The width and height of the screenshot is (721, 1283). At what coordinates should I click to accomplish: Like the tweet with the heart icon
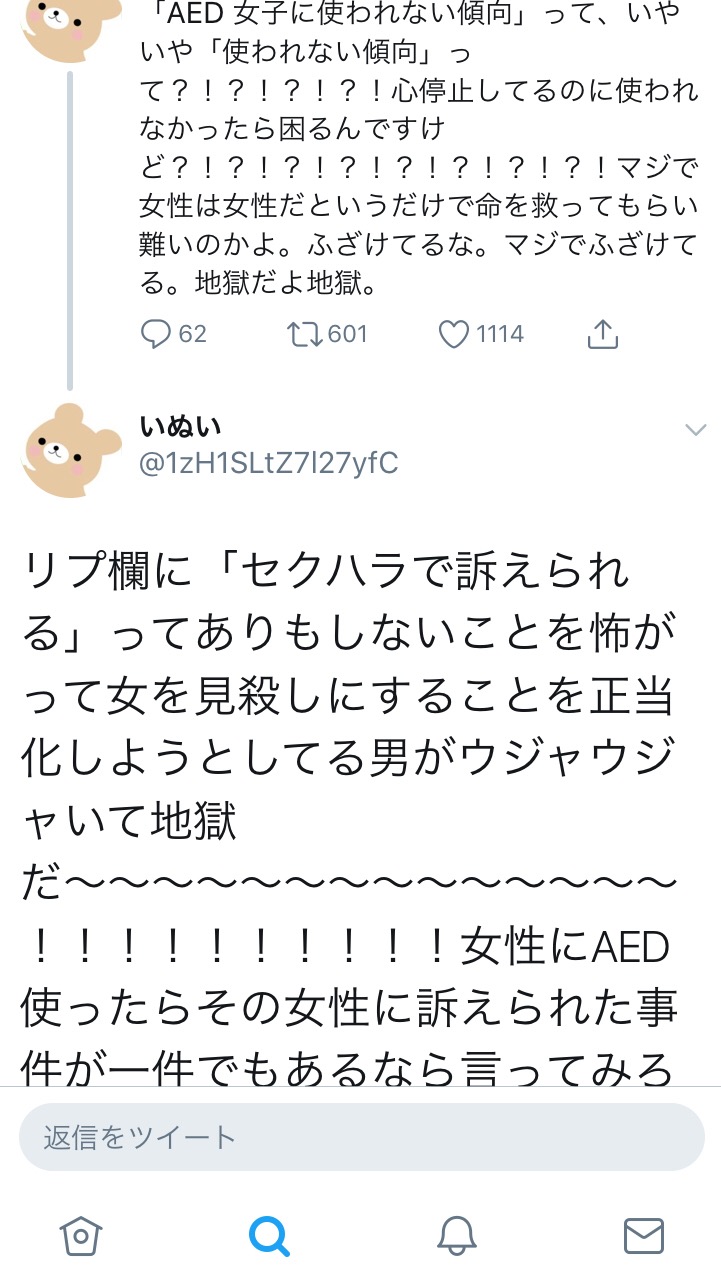pyautogui.click(x=454, y=334)
